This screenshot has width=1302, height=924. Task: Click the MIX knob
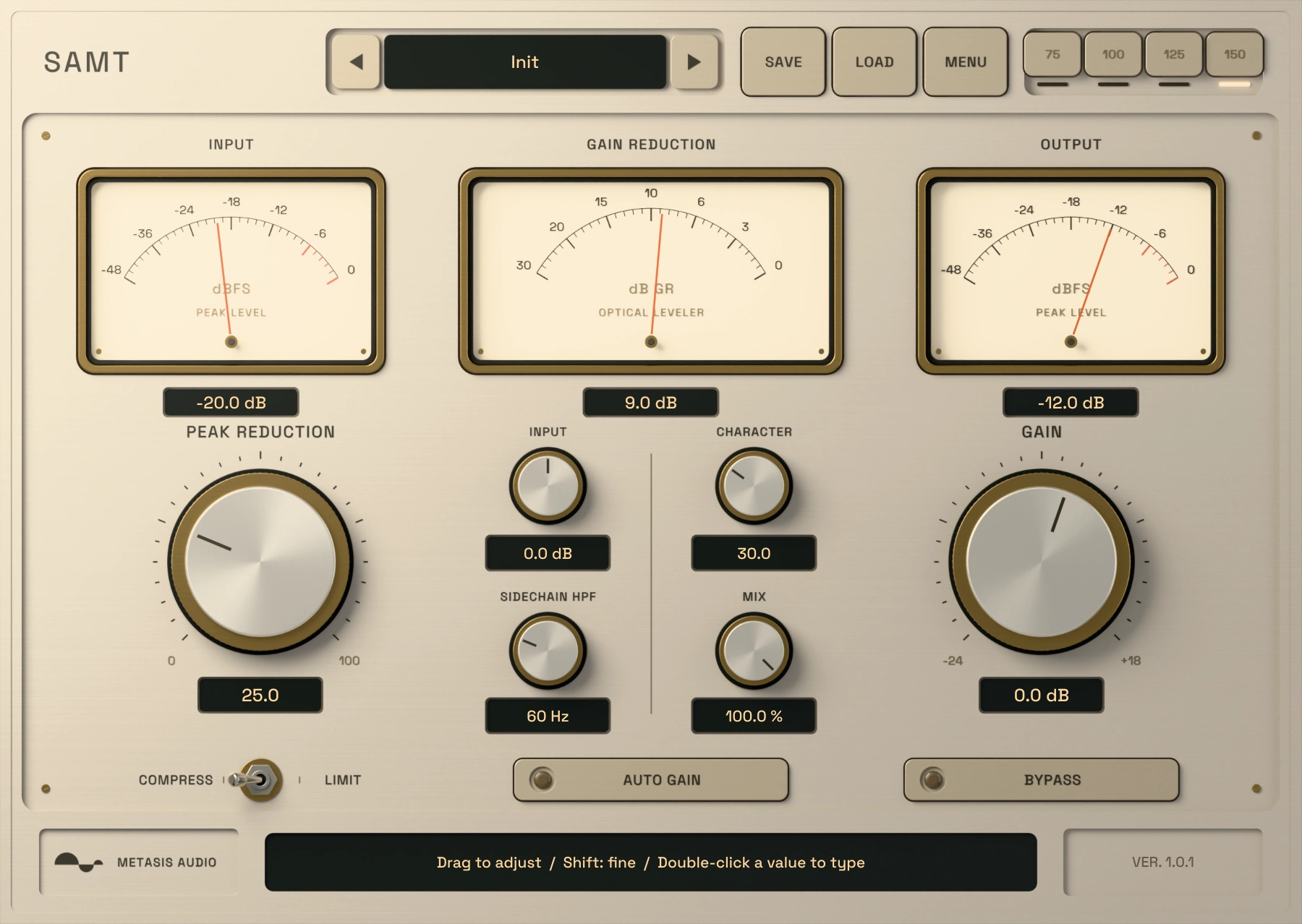click(754, 651)
